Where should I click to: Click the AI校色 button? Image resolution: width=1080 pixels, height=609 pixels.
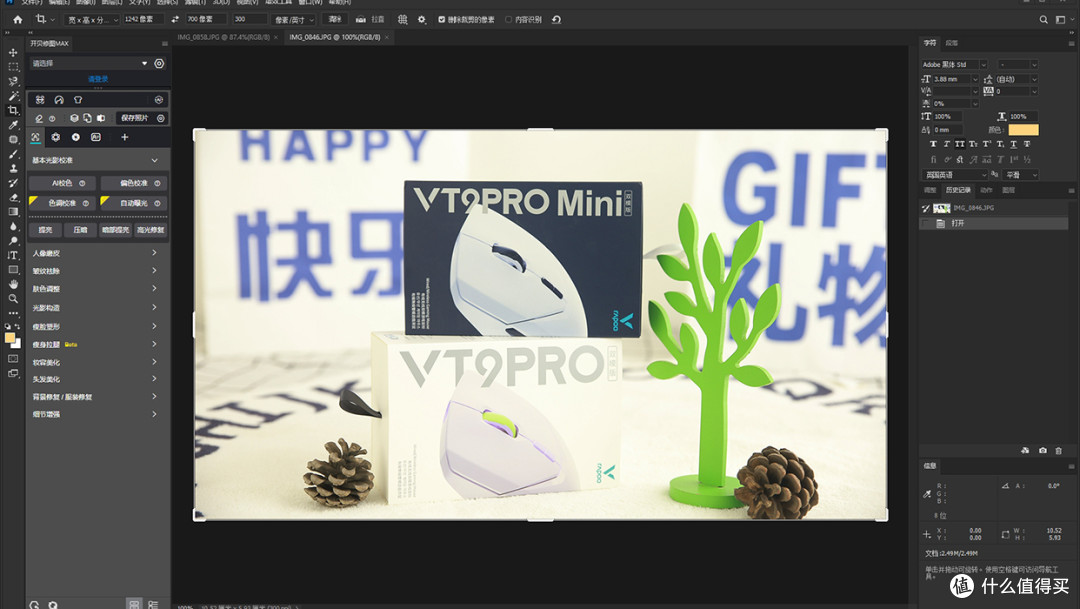point(62,183)
